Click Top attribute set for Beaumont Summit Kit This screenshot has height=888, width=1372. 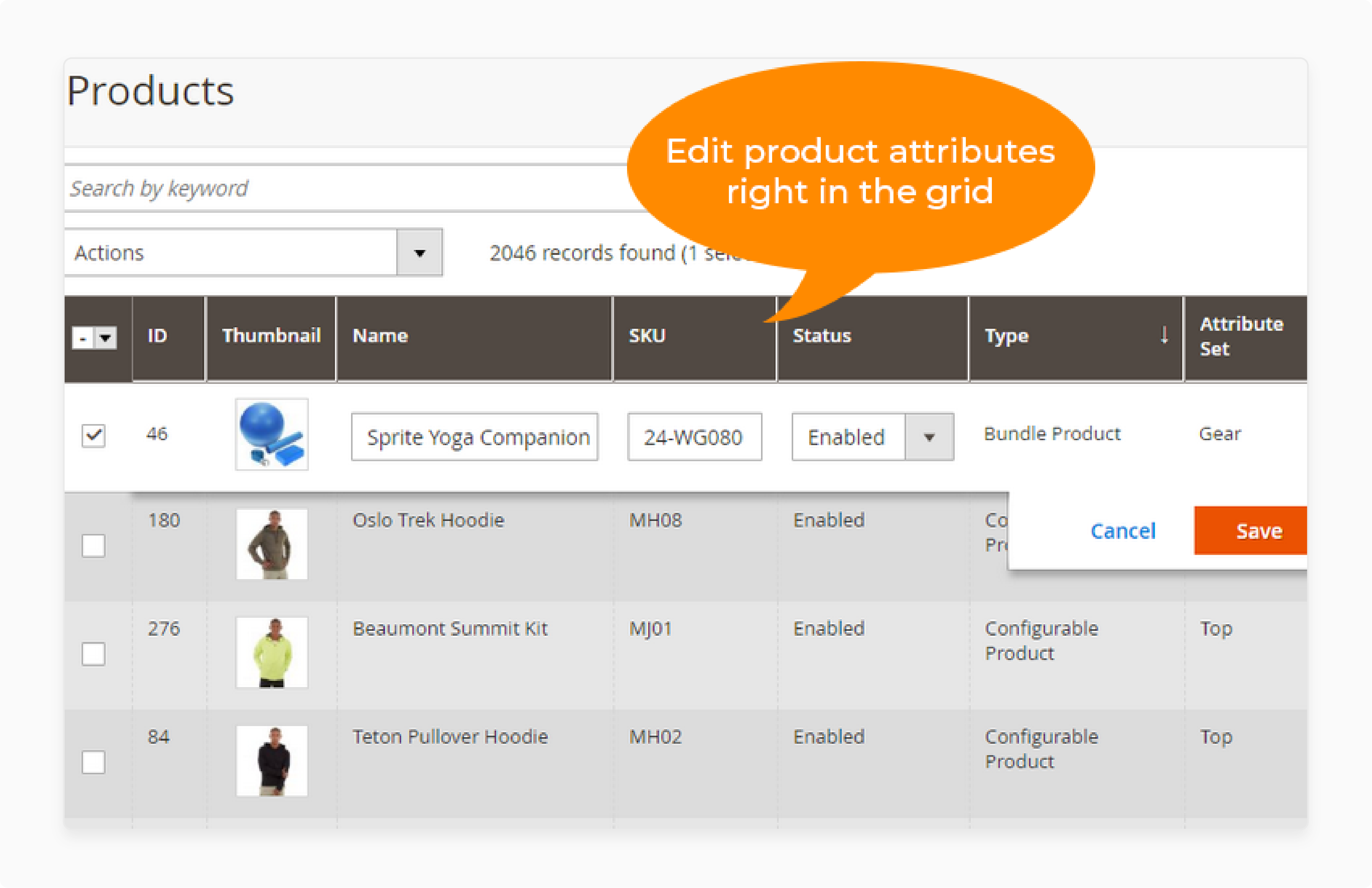coord(1216,629)
